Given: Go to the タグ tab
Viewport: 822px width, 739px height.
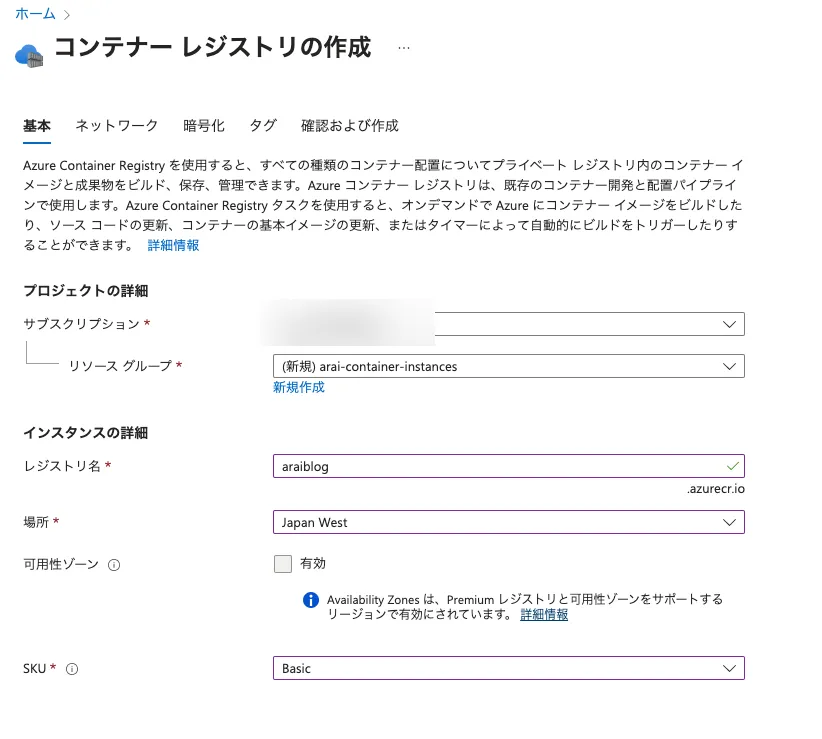Looking at the screenshot, I should pos(263,126).
